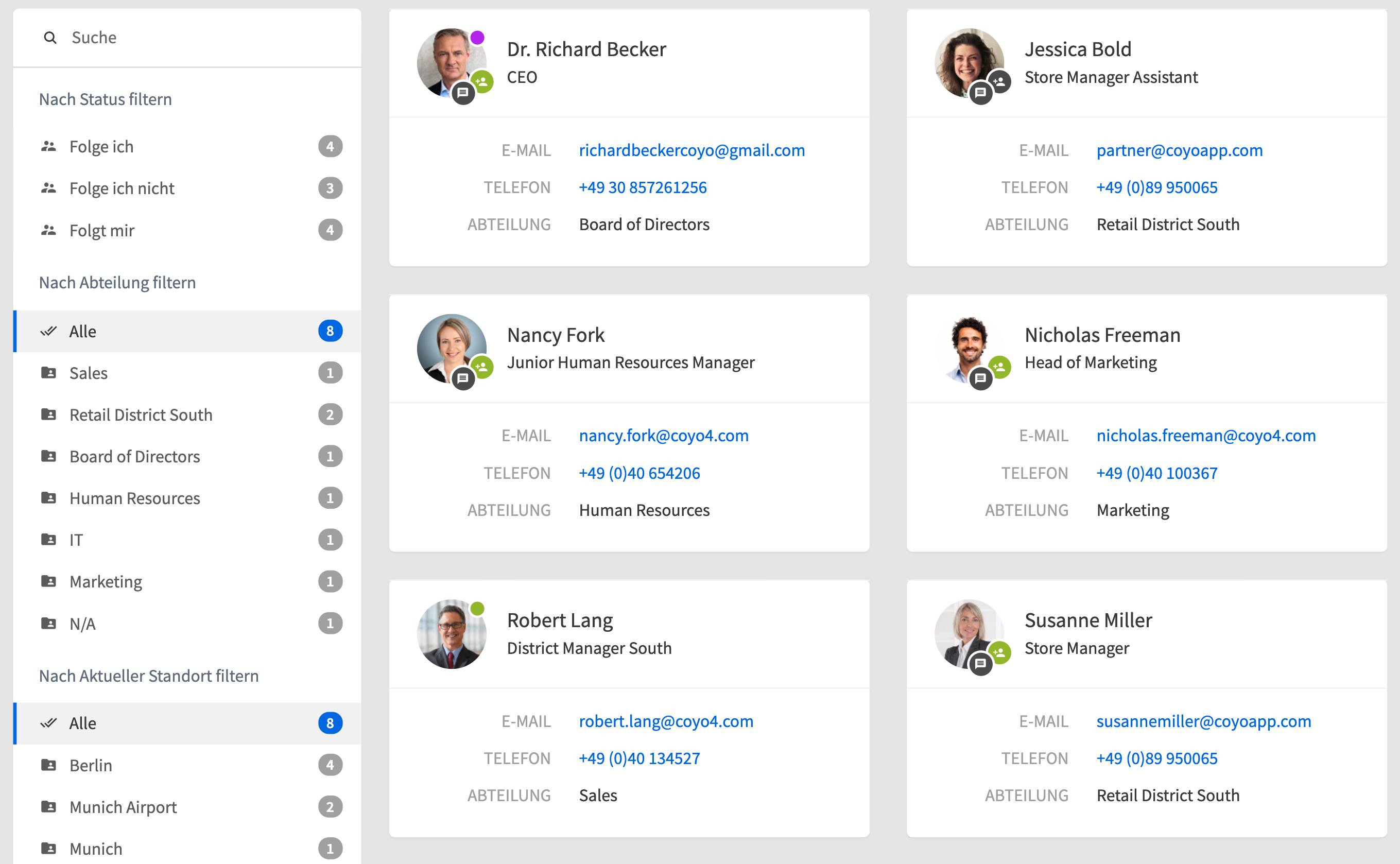Click the chat icon on Richard Becker's avatar

tap(463, 93)
